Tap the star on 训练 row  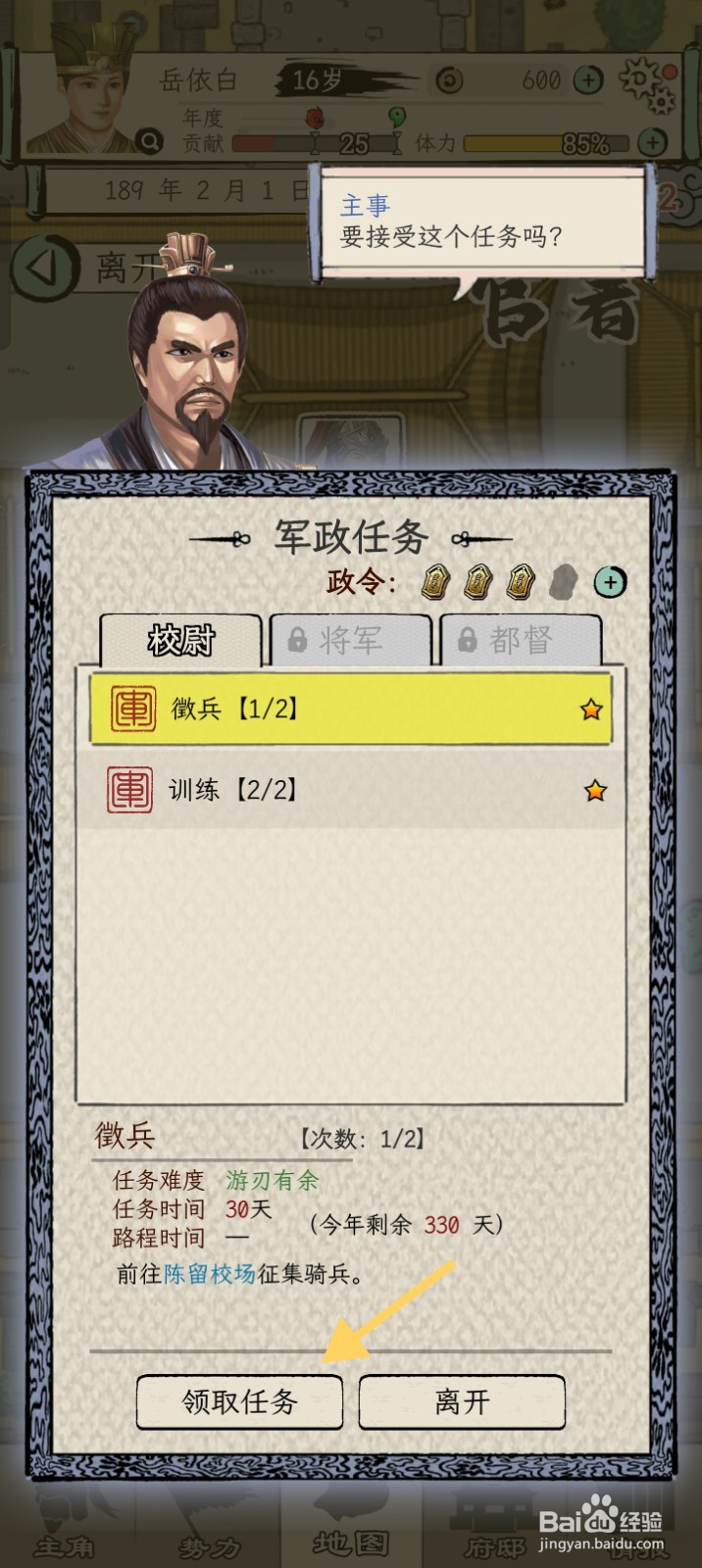click(595, 790)
